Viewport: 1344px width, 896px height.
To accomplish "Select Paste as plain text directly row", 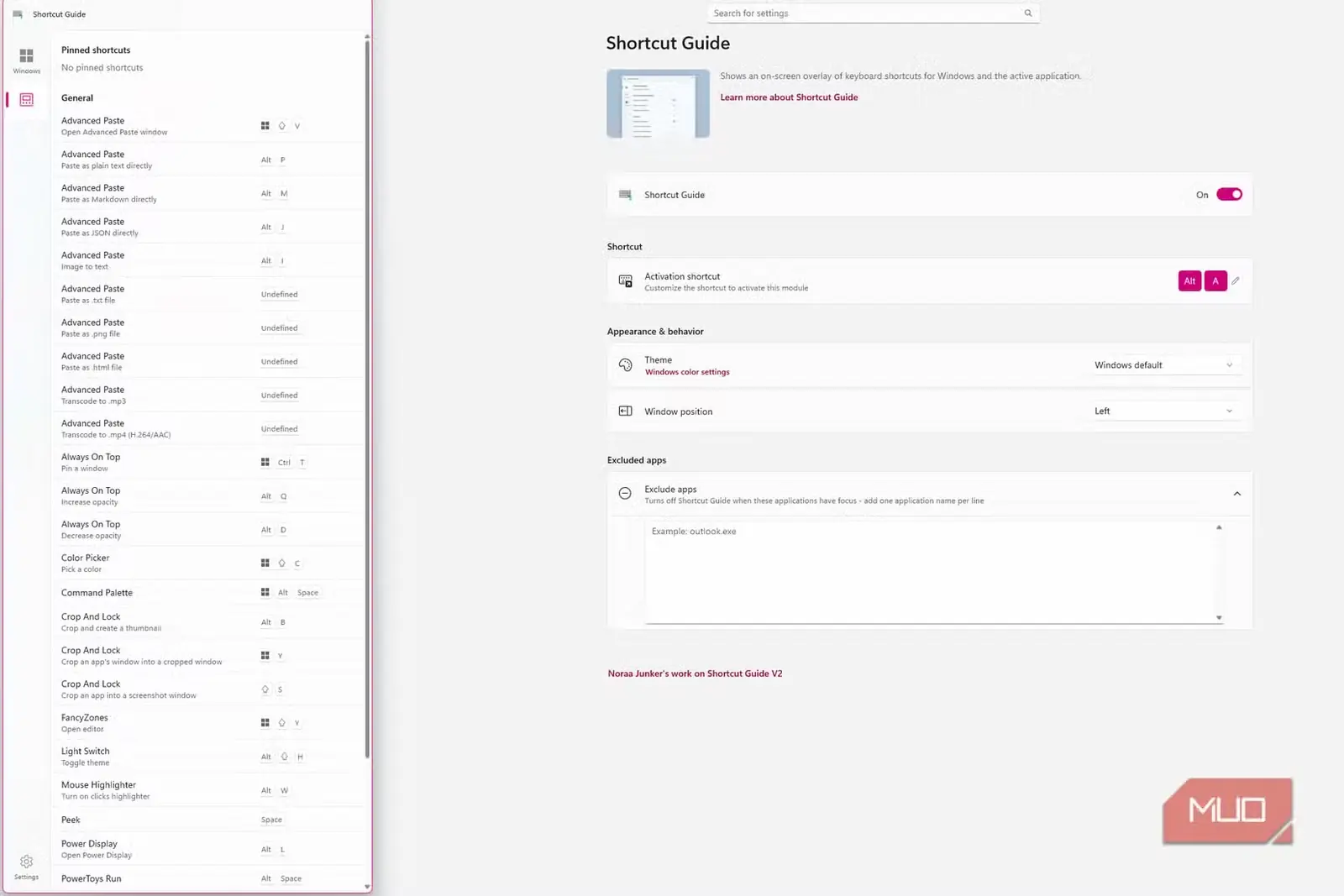I will [x=207, y=160].
